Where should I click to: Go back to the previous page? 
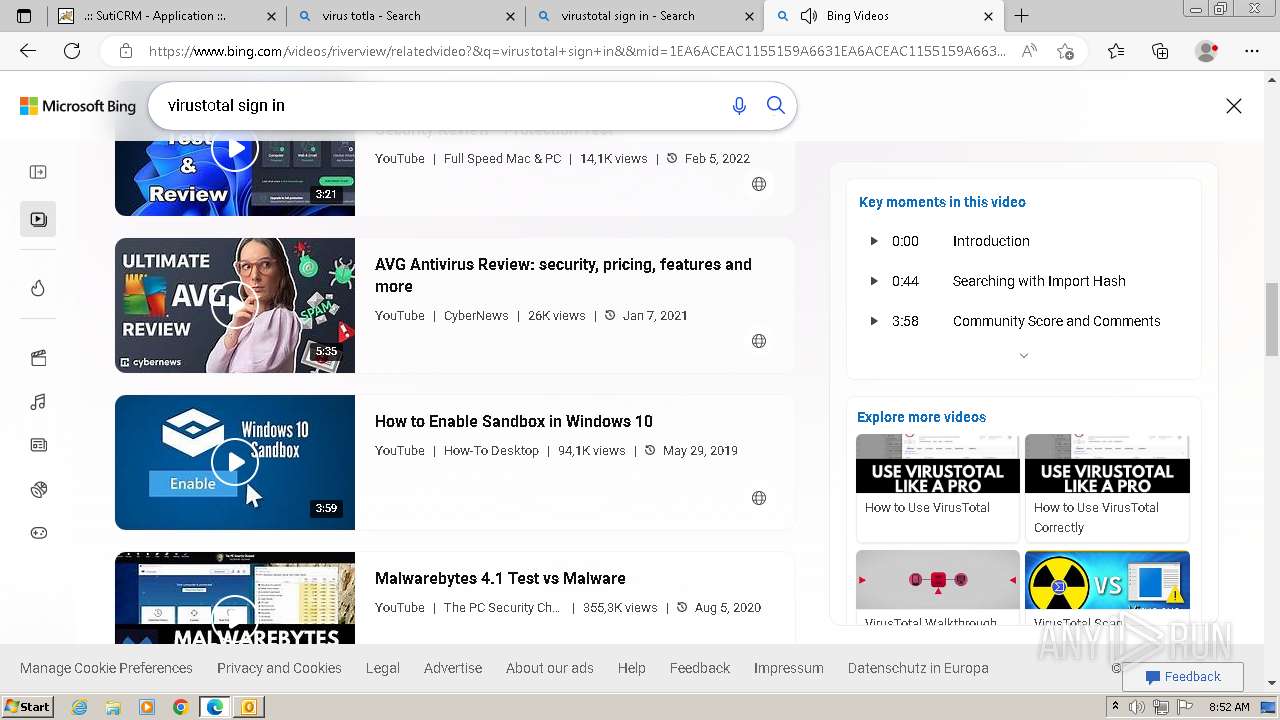28,51
